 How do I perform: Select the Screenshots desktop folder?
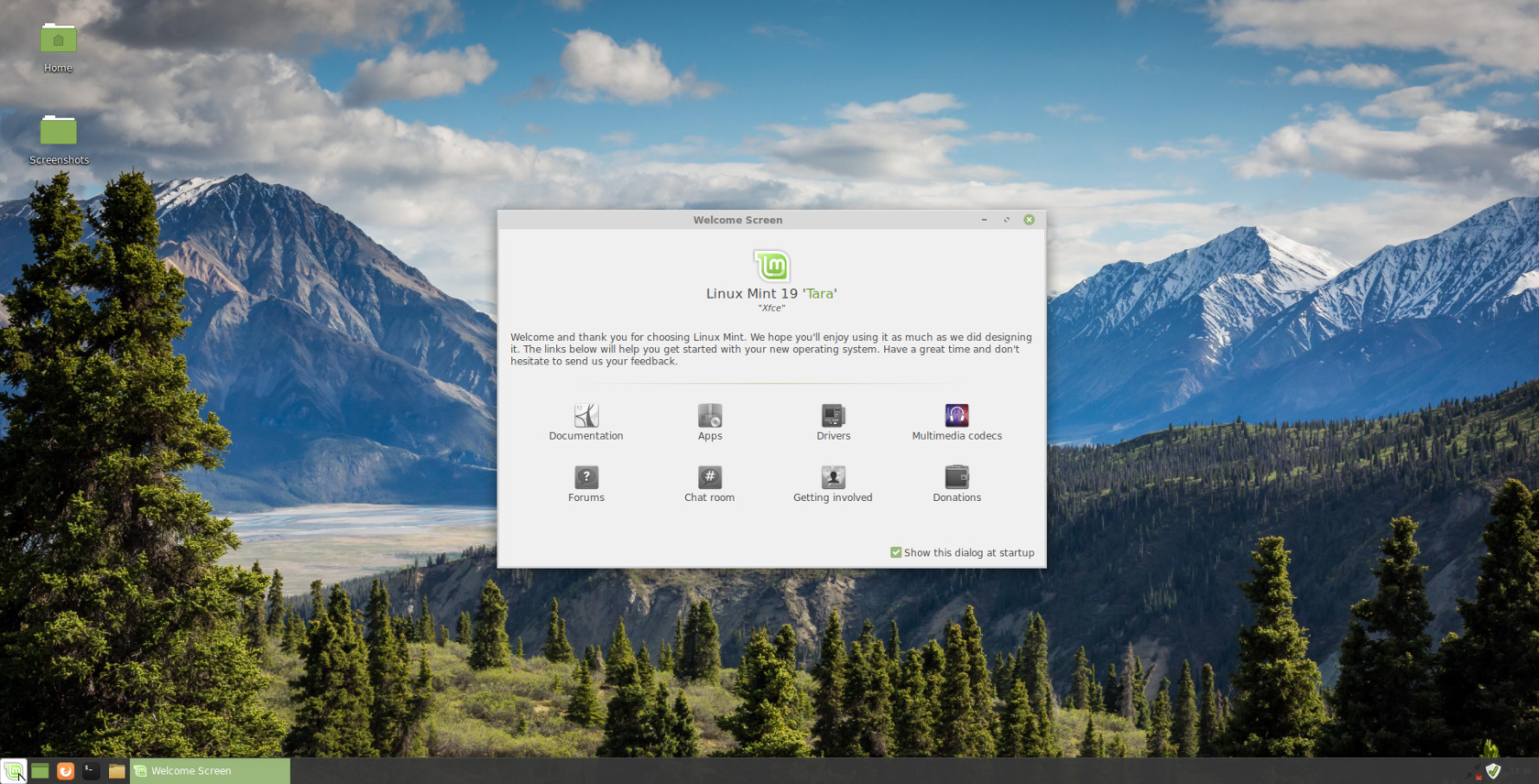[x=58, y=130]
